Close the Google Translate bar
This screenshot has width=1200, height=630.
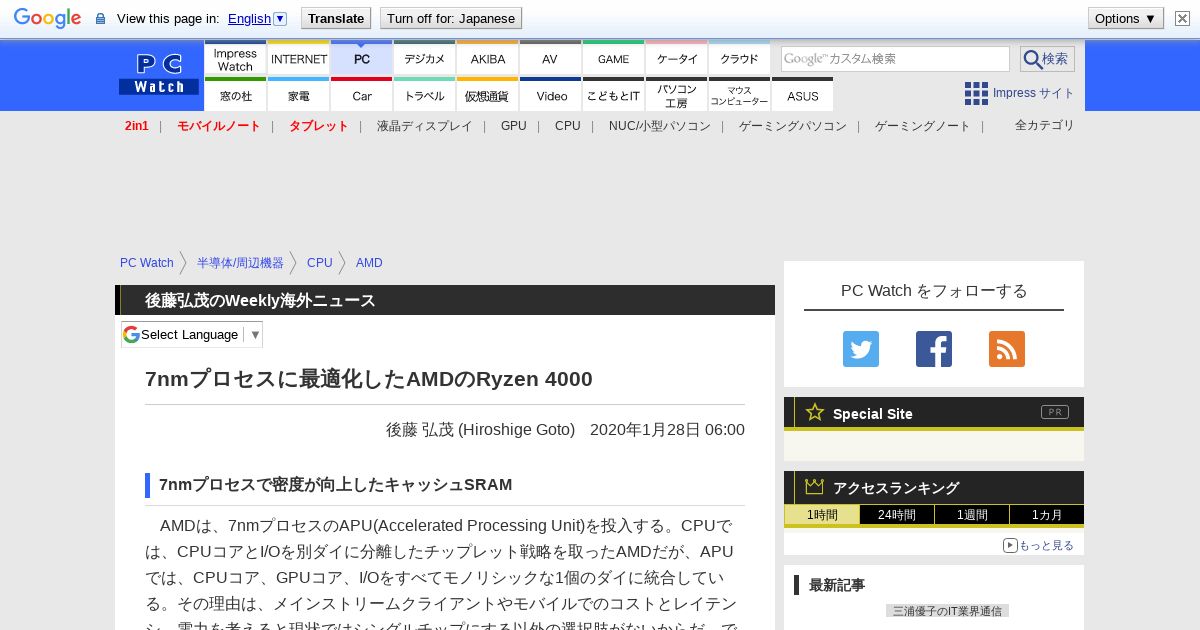pyautogui.click(x=1182, y=18)
